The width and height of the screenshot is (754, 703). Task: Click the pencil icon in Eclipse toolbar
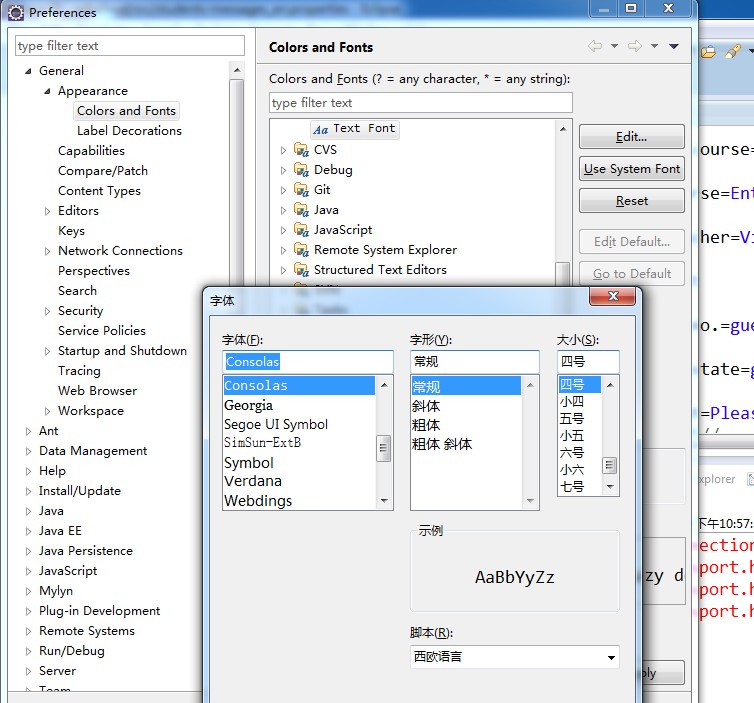(x=733, y=51)
